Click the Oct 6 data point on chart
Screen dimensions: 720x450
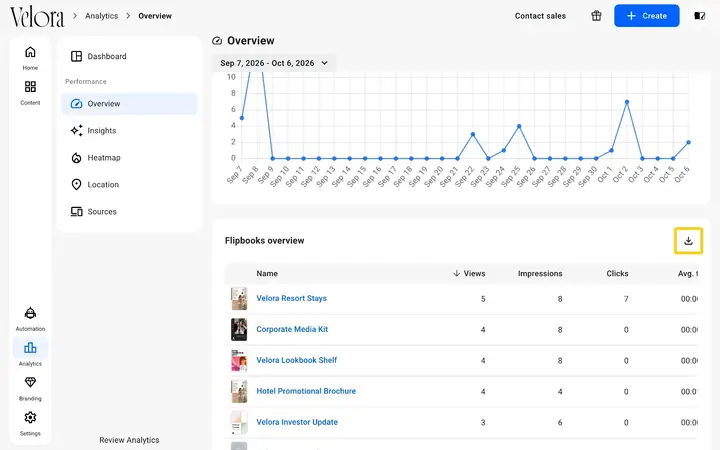(x=688, y=142)
